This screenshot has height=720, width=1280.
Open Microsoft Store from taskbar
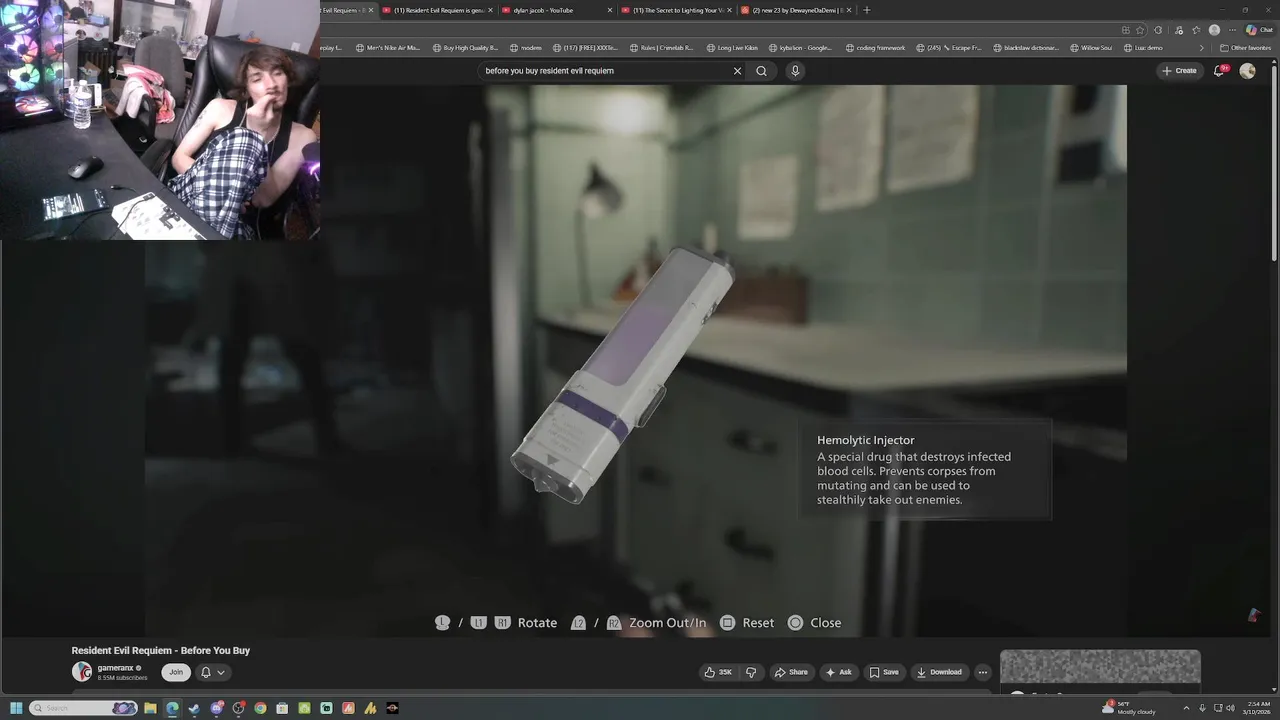point(282,708)
